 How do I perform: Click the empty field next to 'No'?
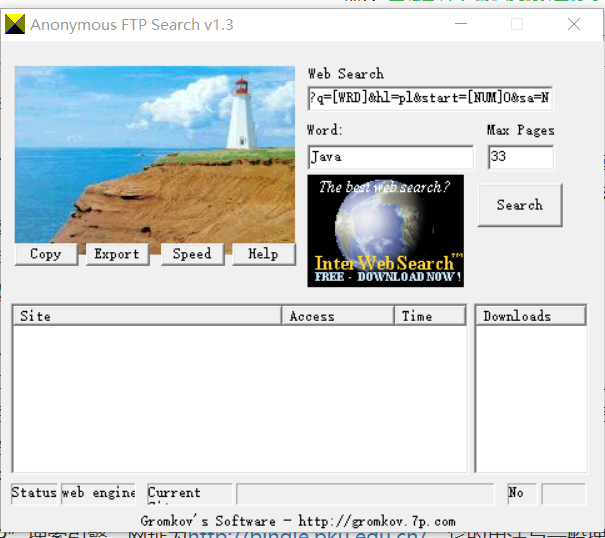(x=563, y=494)
